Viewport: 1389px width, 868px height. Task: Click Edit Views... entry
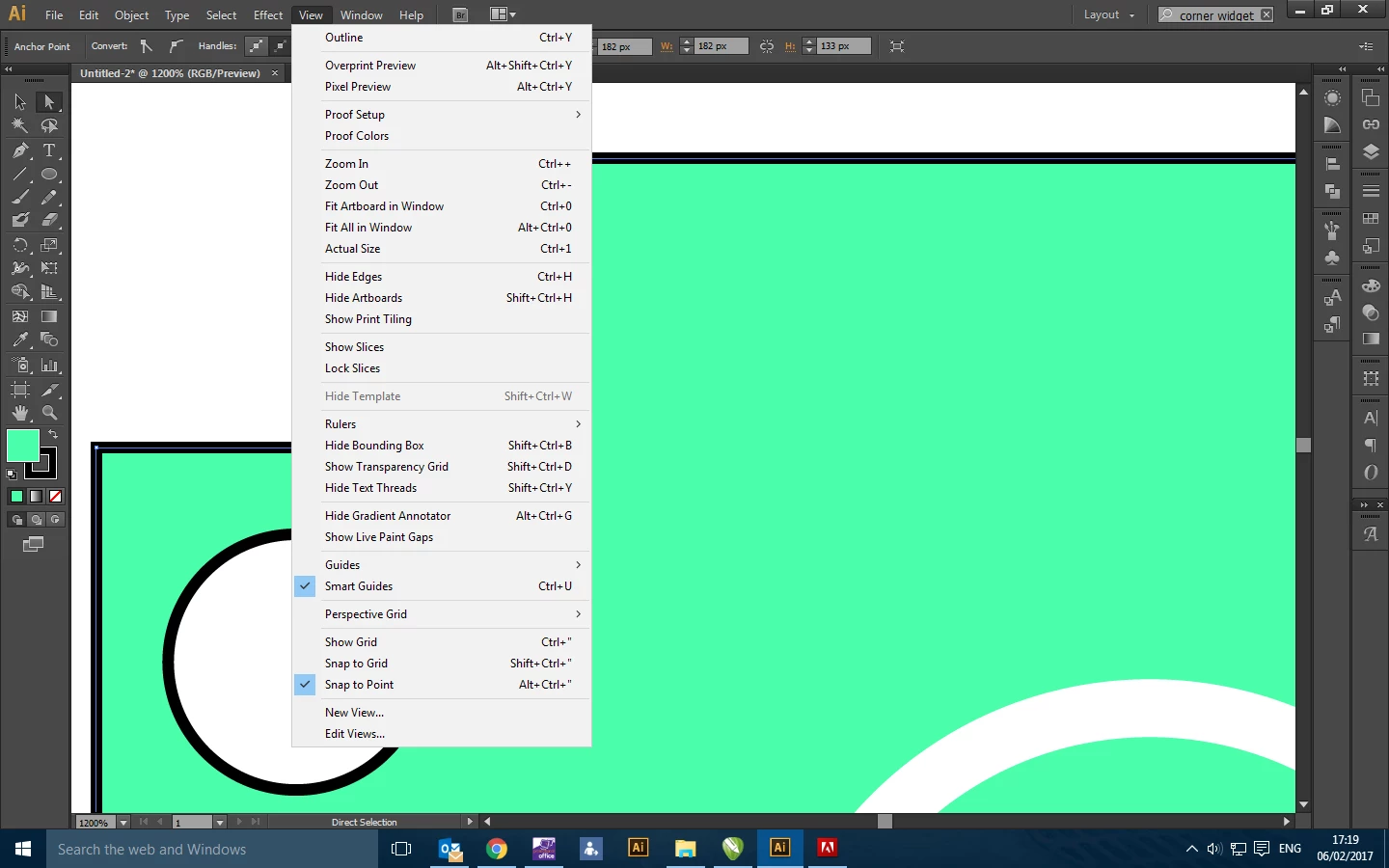(442, 734)
